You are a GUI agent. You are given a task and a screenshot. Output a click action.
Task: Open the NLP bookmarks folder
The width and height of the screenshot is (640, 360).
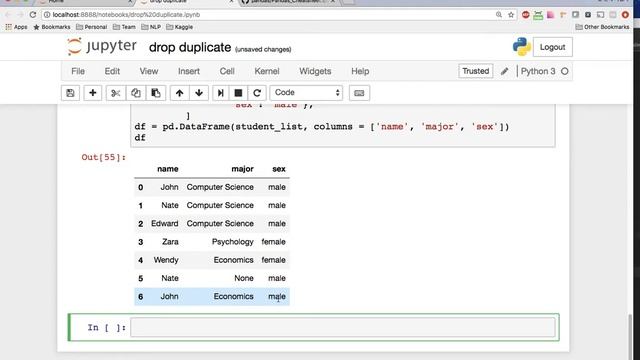(151, 27)
